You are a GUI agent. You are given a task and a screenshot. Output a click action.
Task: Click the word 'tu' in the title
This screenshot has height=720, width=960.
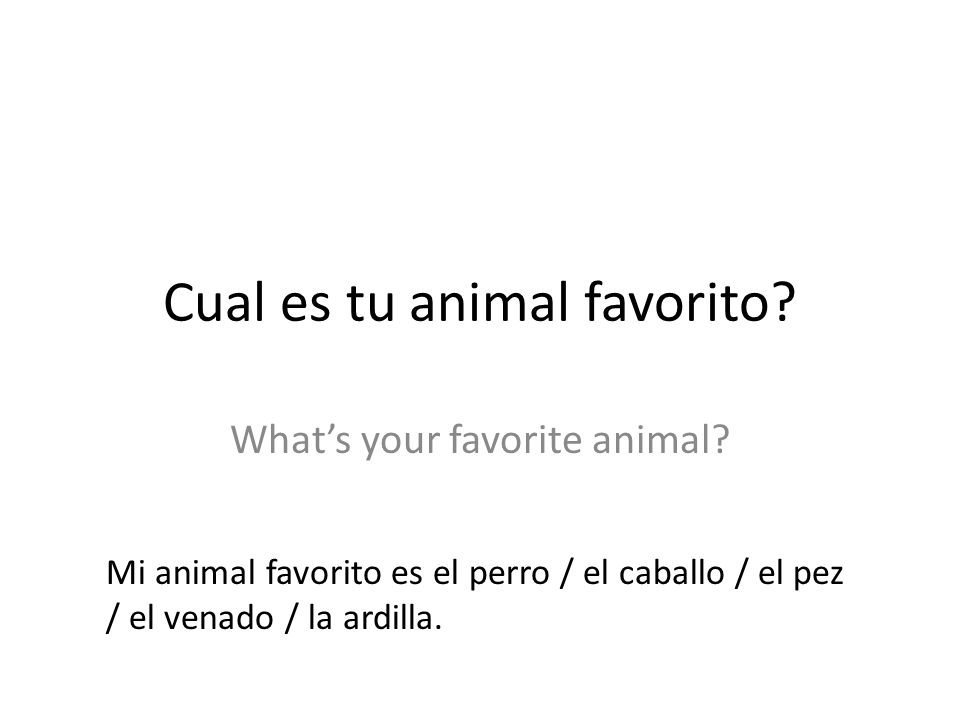tap(370, 304)
